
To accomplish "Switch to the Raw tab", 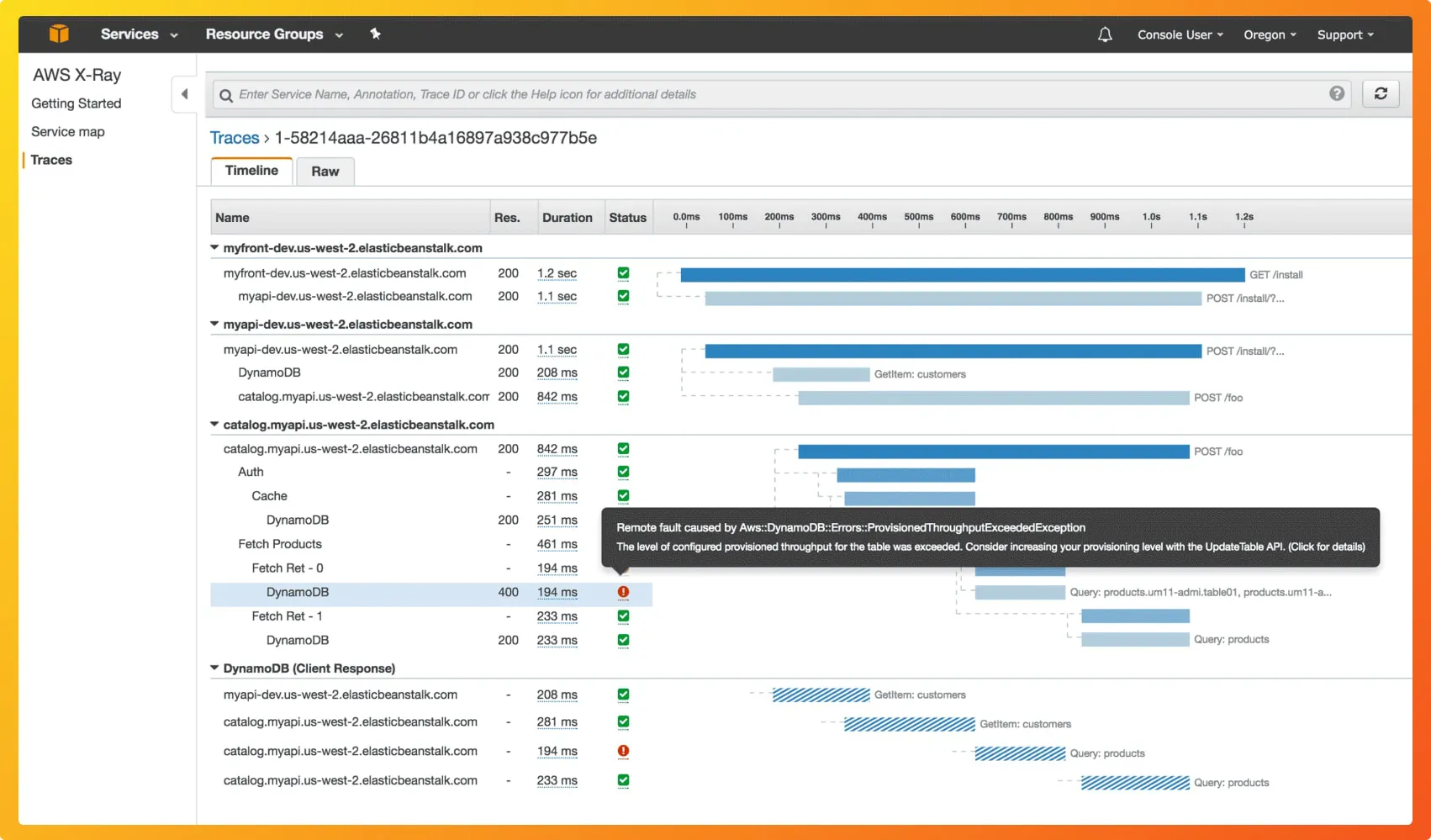I will click(x=325, y=172).
